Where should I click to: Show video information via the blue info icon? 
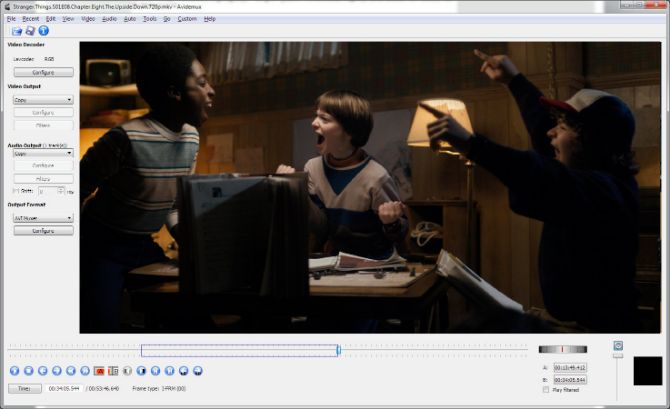click(44, 31)
